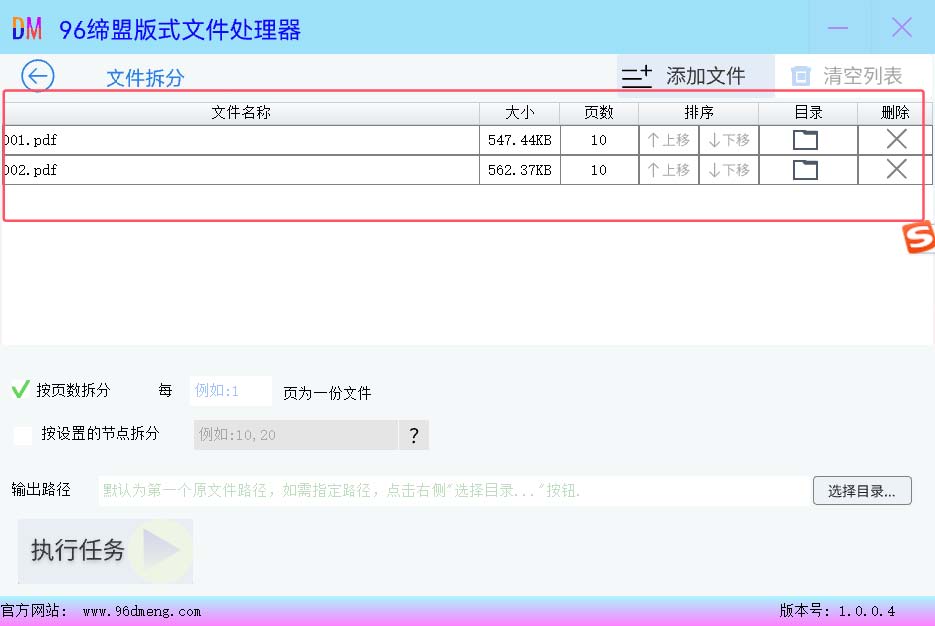Go back using the circled arrow icon

coord(38,76)
